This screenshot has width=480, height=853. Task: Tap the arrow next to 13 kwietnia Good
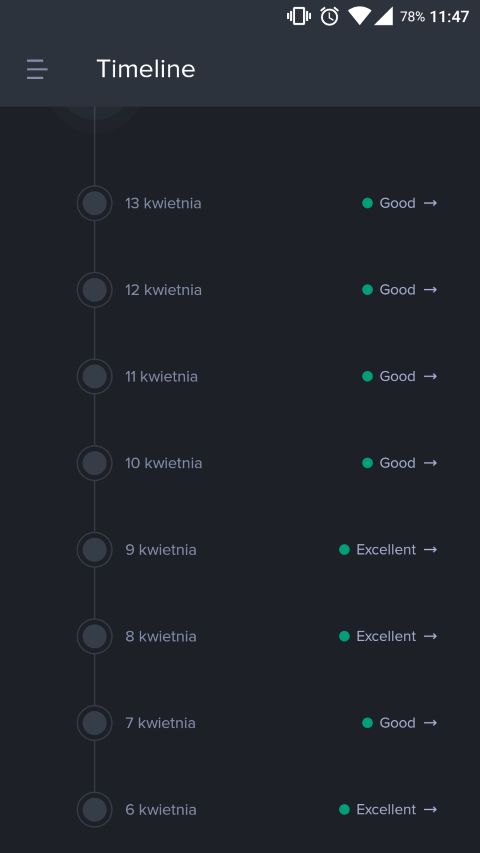click(x=430, y=203)
